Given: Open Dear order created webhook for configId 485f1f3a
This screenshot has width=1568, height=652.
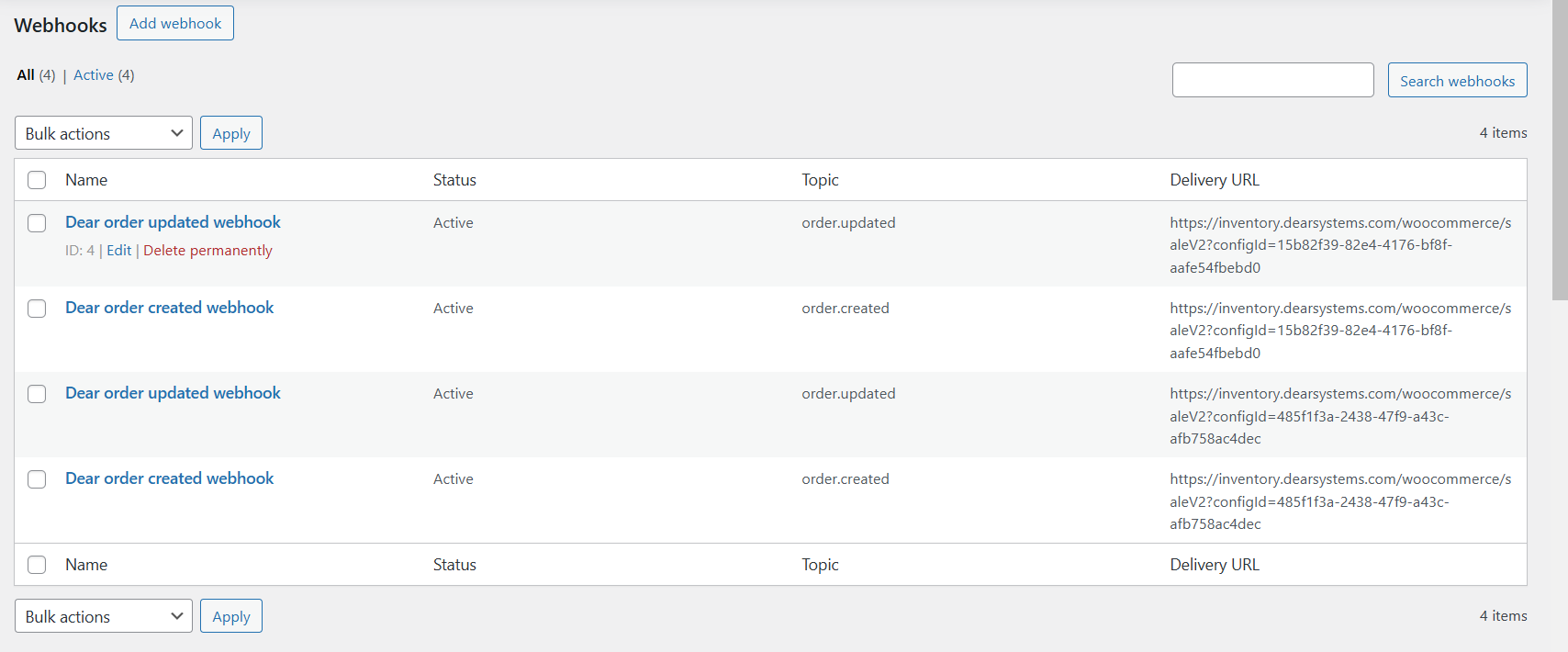Looking at the screenshot, I should tap(169, 478).
